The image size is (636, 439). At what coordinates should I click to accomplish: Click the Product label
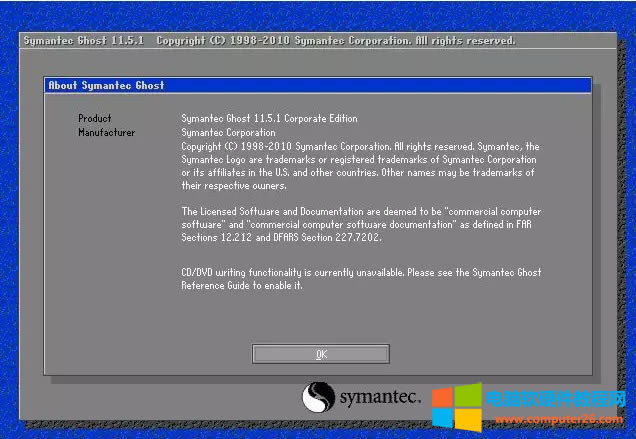point(95,118)
